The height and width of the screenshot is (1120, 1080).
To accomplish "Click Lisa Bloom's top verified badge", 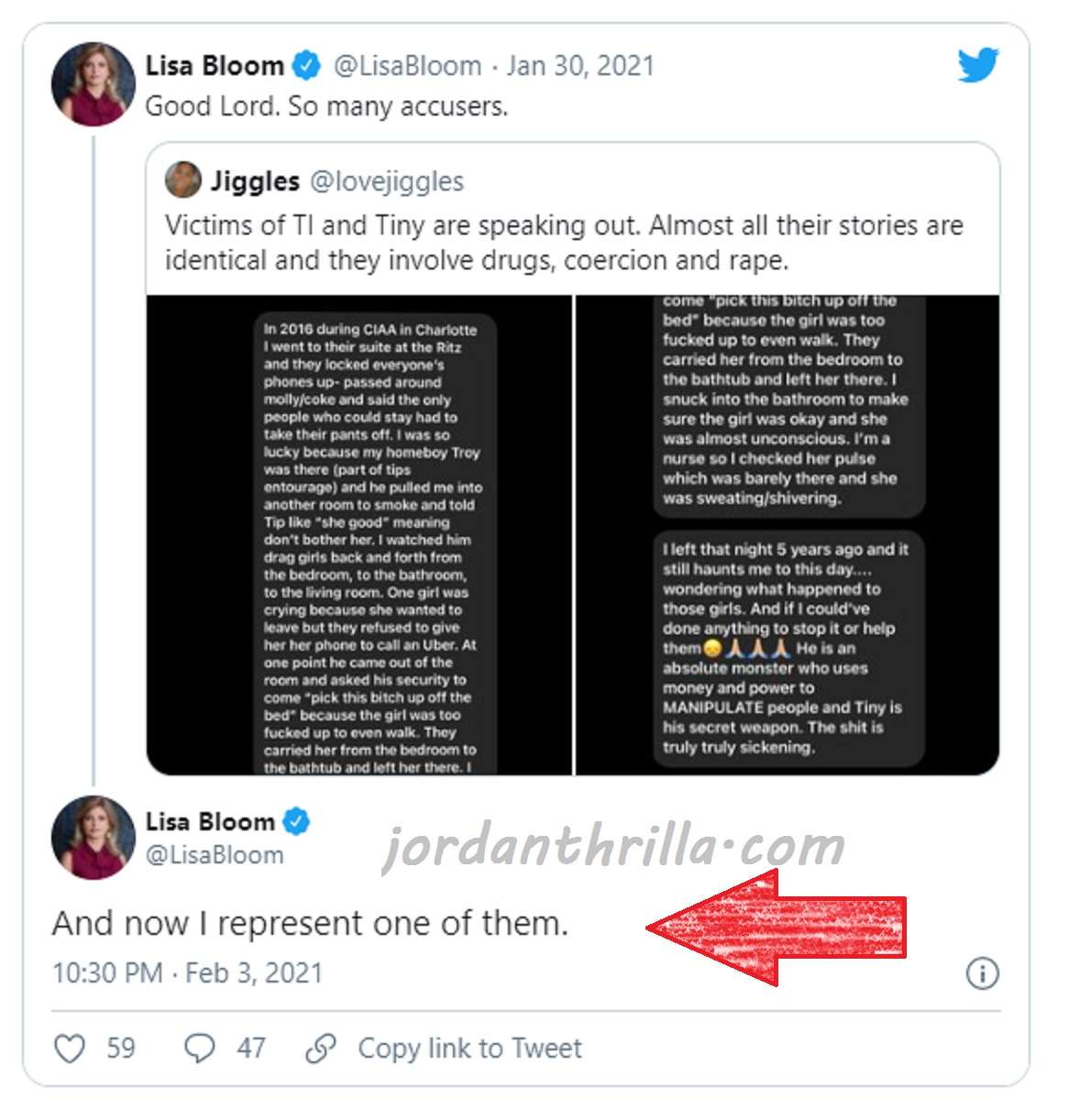I will pyautogui.click(x=306, y=66).
